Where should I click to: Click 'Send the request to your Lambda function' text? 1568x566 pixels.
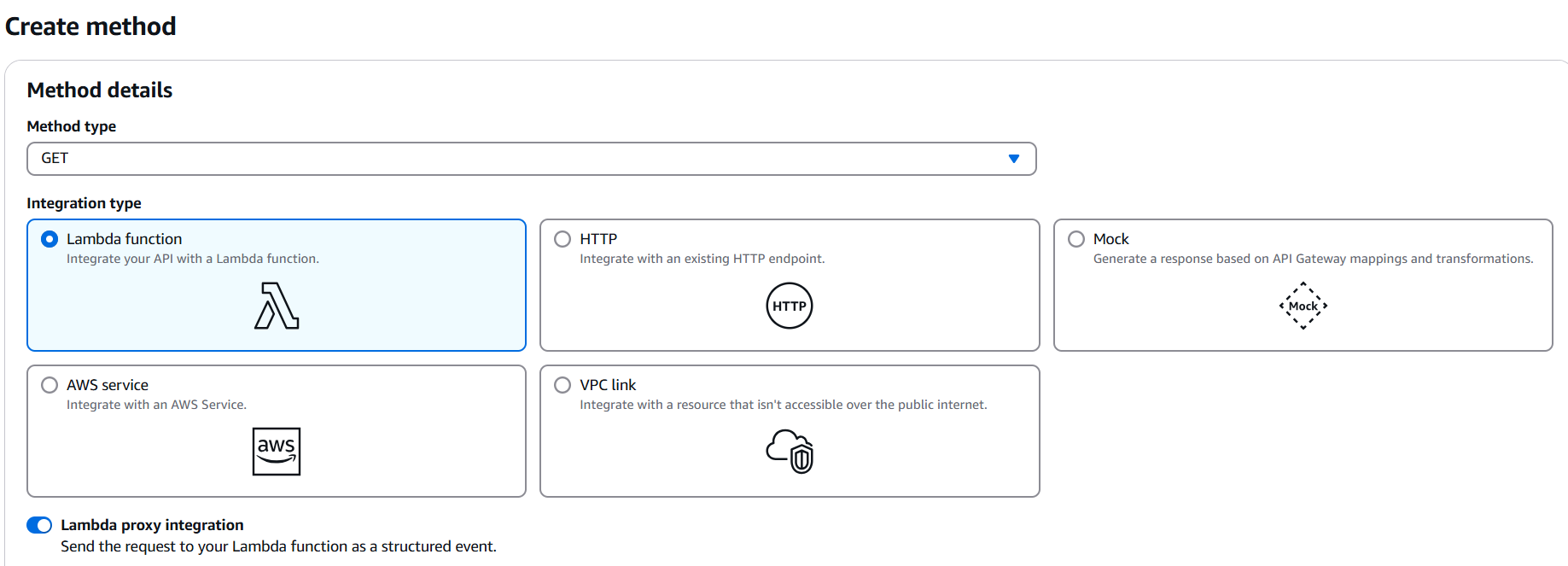tap(278, 546)
